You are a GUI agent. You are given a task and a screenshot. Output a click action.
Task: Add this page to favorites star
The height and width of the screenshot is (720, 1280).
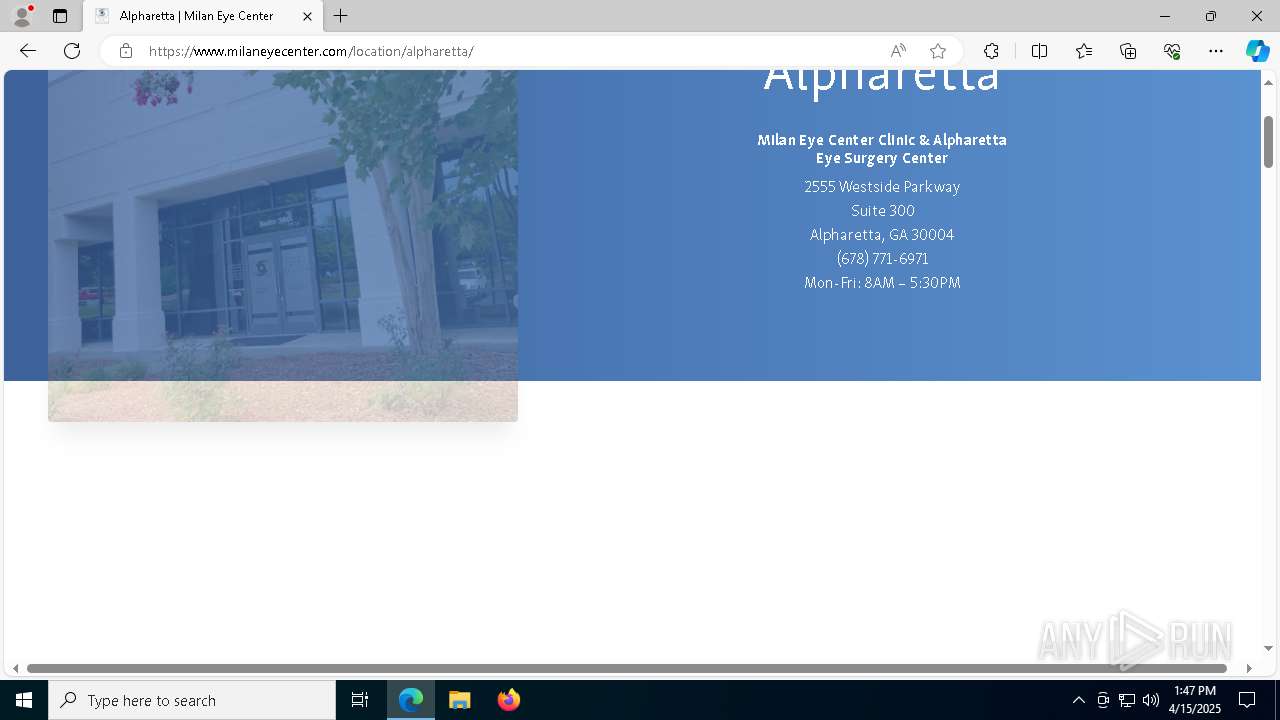[x=938, y=51]
